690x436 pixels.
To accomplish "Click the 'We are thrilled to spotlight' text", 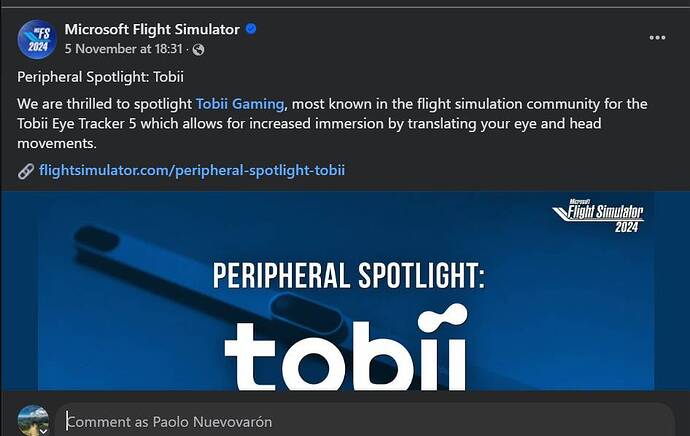I will tap(105, 104).
